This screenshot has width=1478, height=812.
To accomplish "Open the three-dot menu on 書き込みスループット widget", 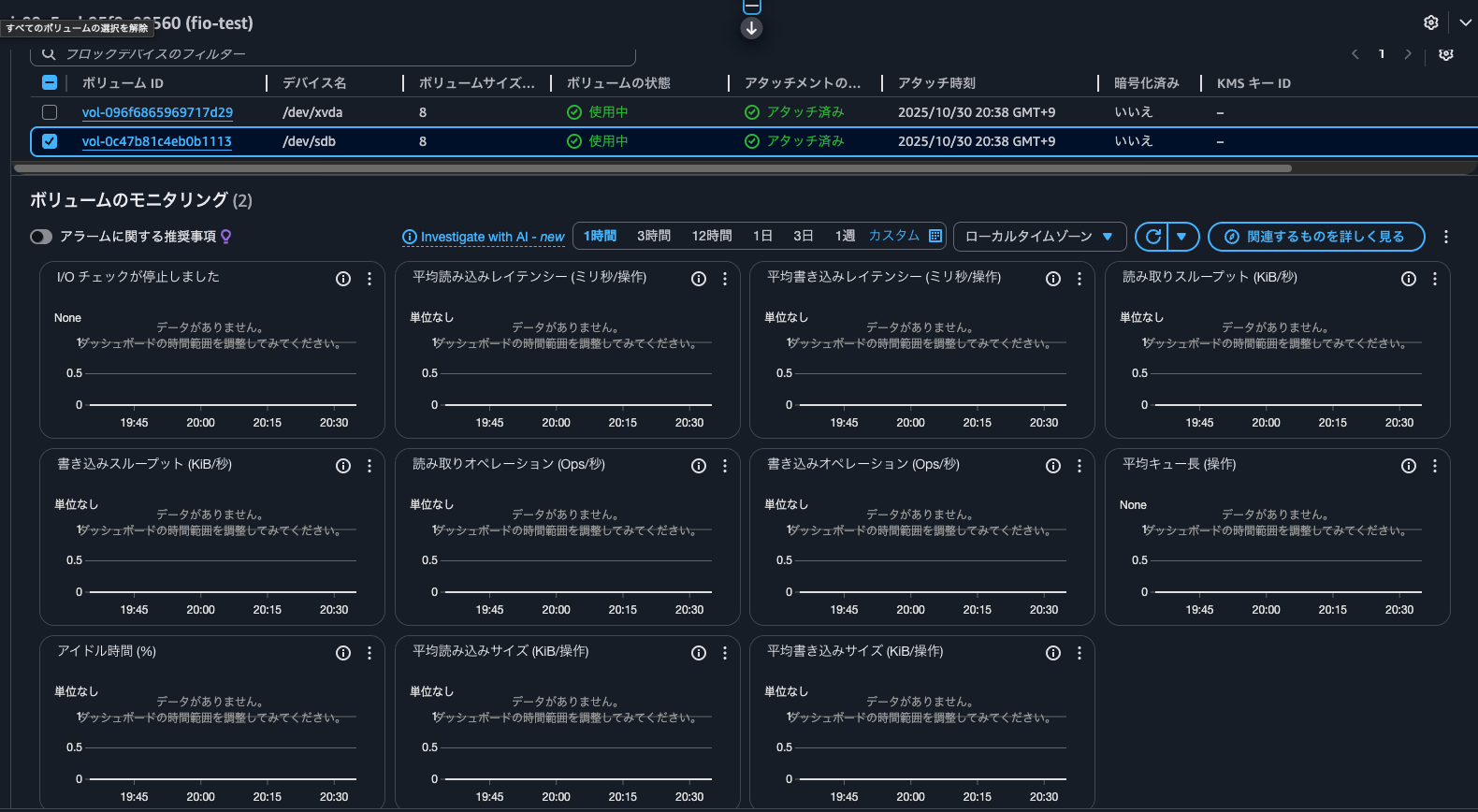I will pyautogui.click(x=369, y=466).
